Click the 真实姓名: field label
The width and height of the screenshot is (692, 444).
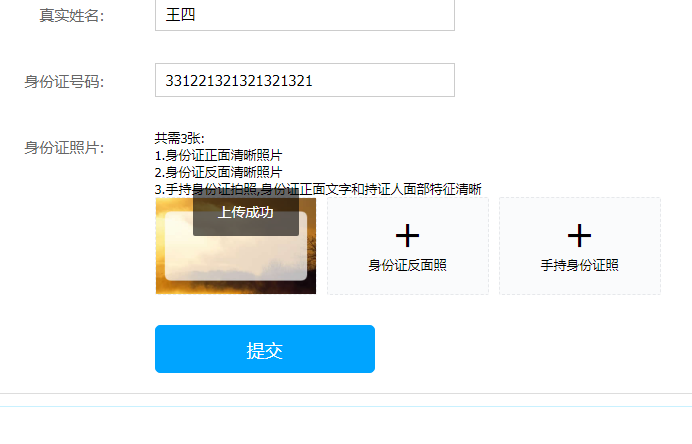tap(72, 16)
